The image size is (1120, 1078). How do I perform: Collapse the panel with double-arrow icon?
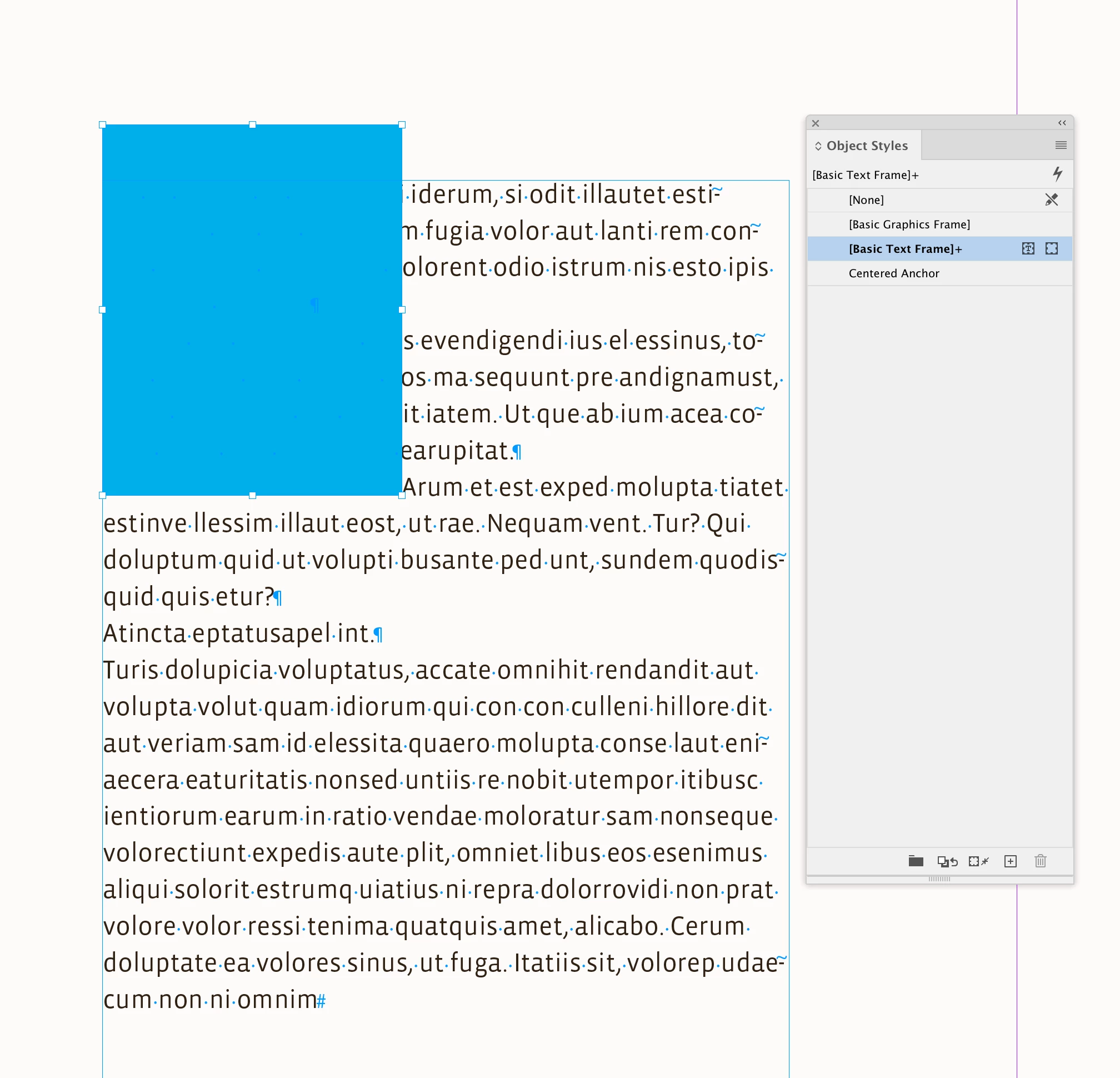pos(1062,123)
